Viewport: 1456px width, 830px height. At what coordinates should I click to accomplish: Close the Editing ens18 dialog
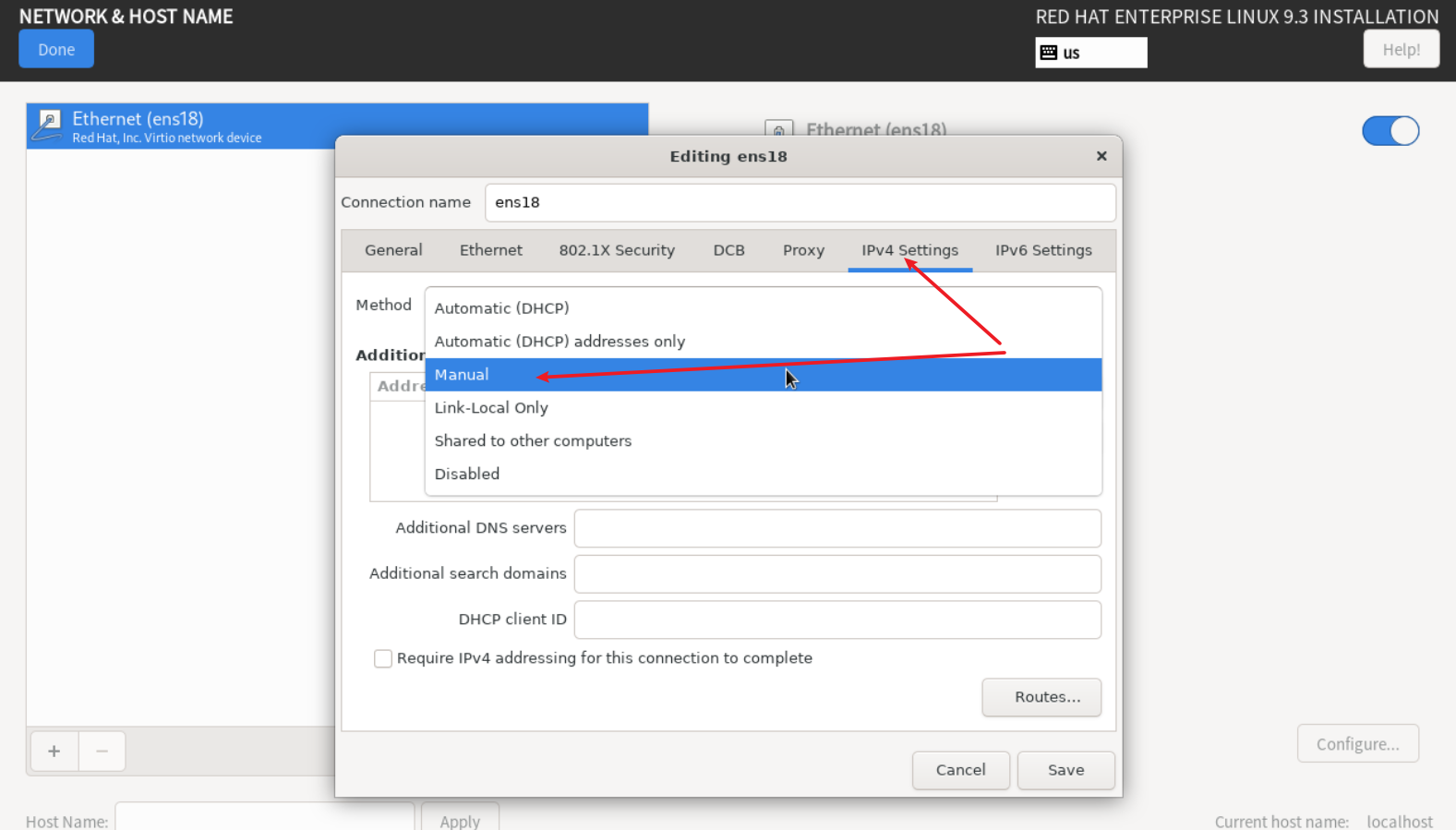point(1101,156)
